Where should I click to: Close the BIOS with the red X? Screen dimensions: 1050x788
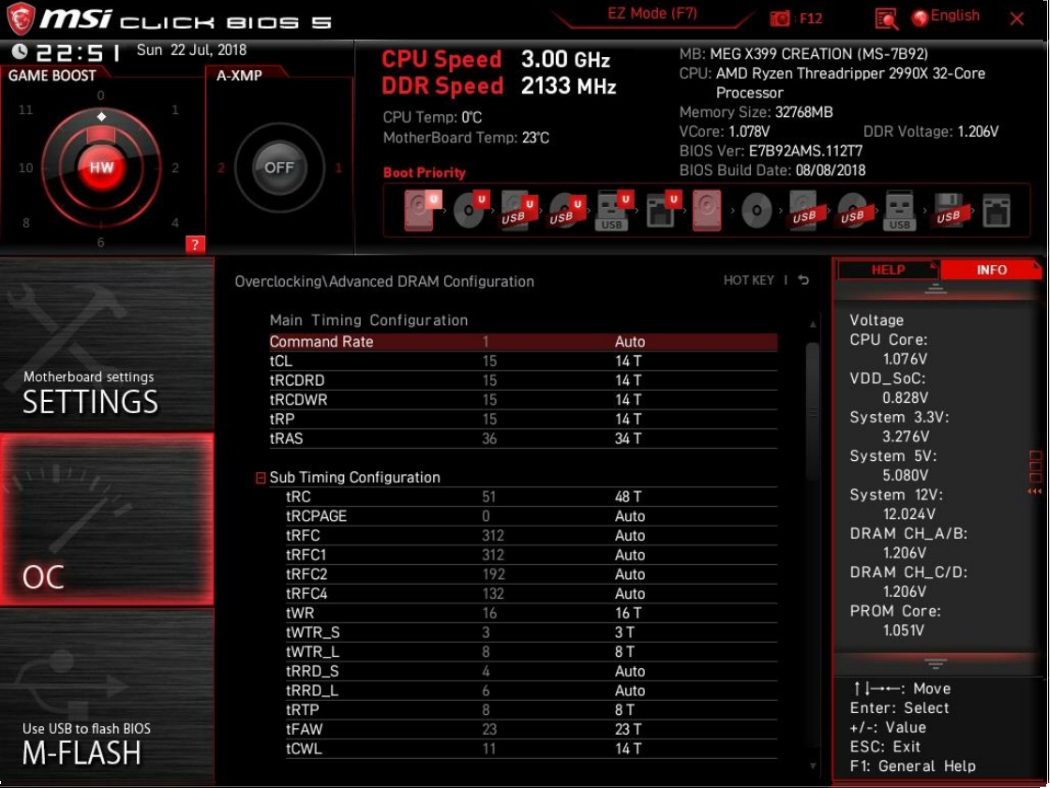(1017, 19)
